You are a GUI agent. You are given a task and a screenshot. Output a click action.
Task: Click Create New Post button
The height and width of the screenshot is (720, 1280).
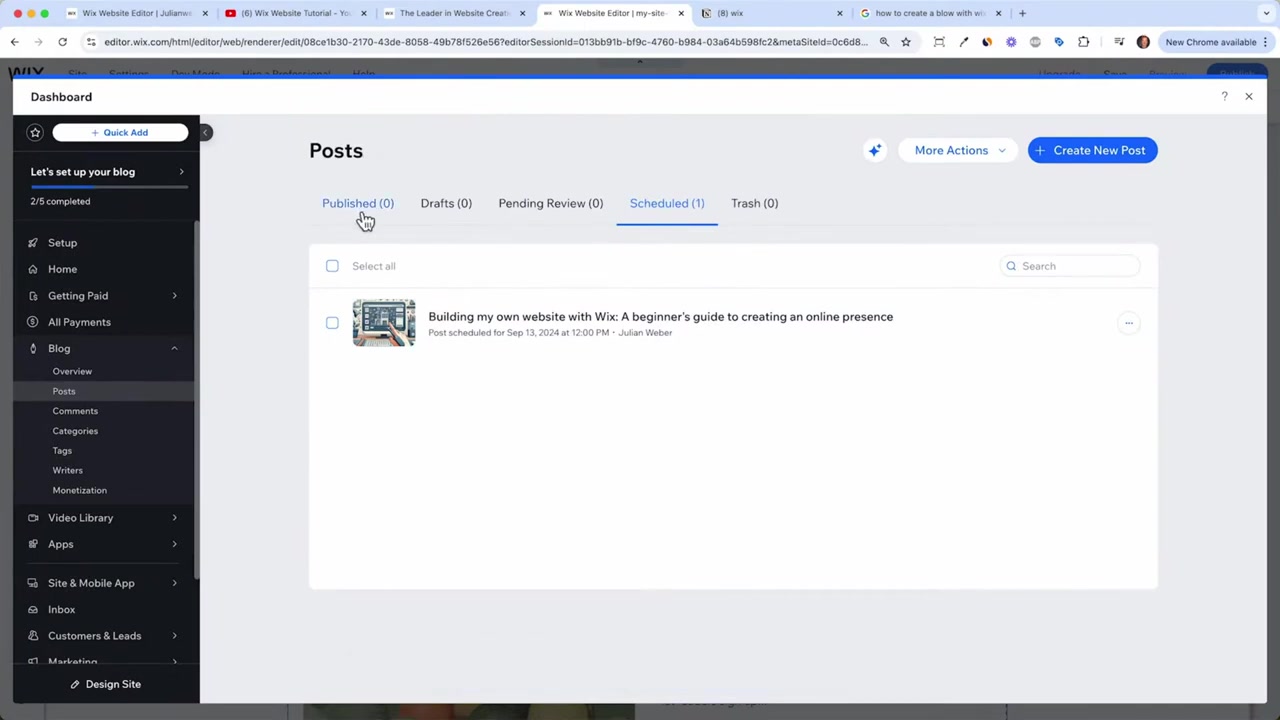pyautogui.click(x=1093, y=150)
